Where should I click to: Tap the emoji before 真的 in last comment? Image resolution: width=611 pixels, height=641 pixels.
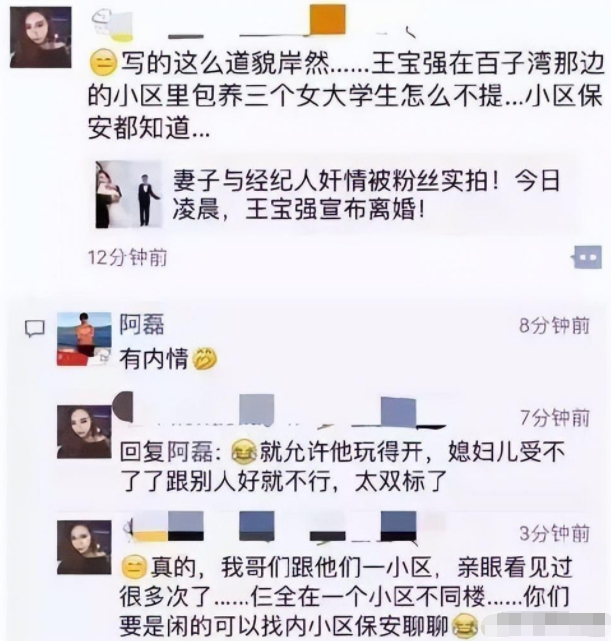coord(134,567)
